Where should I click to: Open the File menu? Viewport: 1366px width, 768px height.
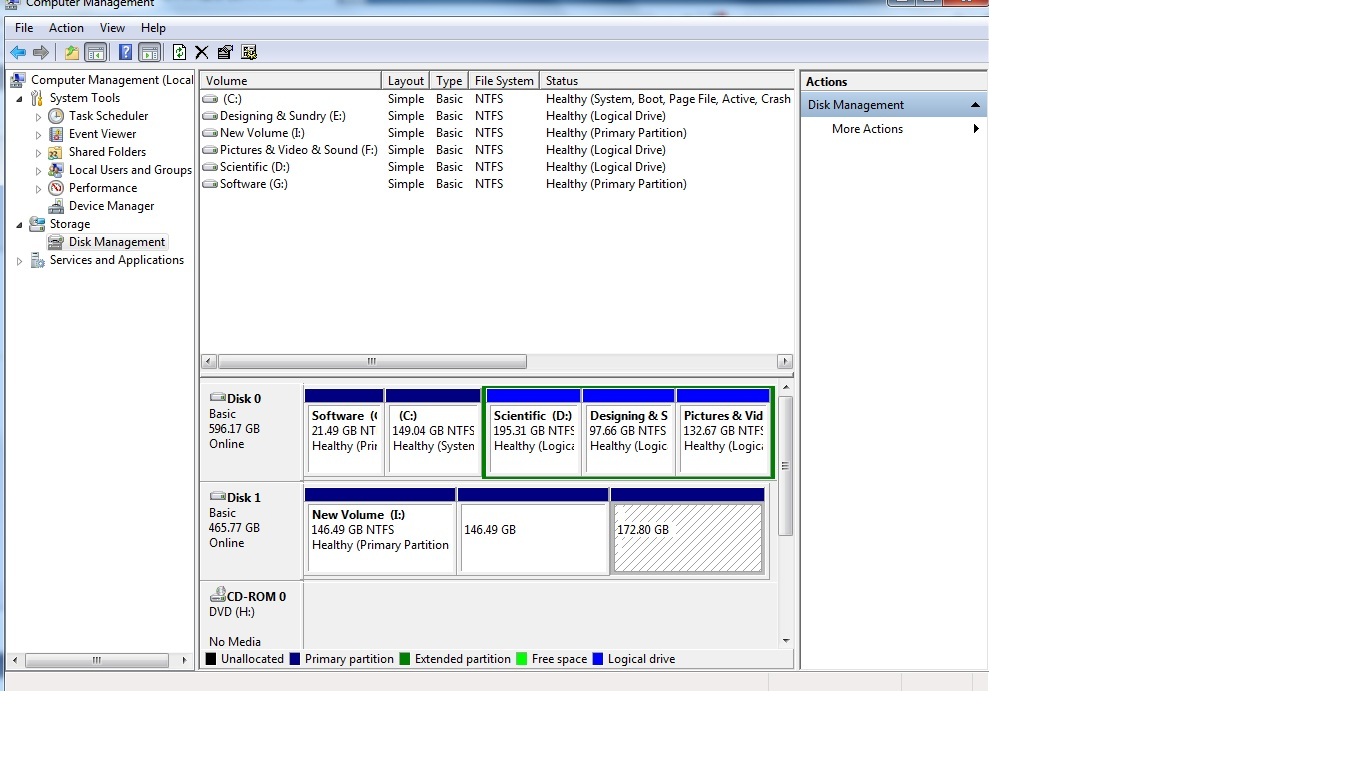[24, 28]
